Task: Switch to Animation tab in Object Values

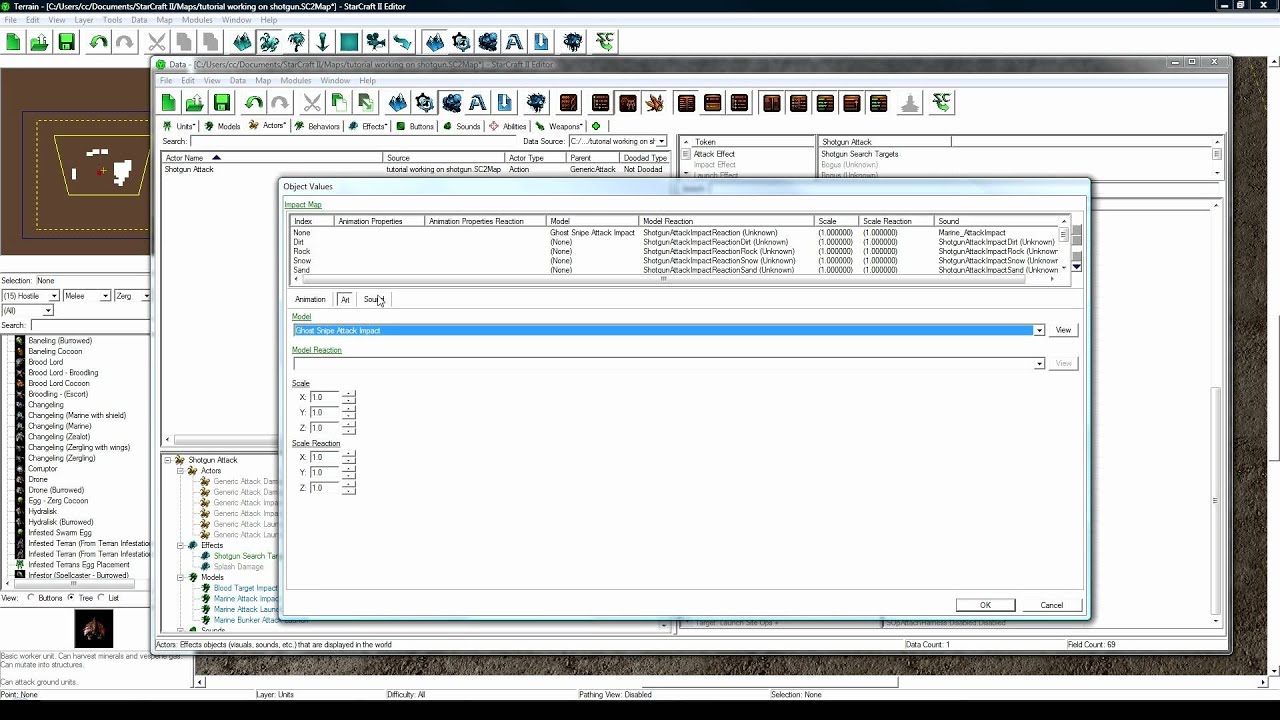Action: tap(310, 299)
